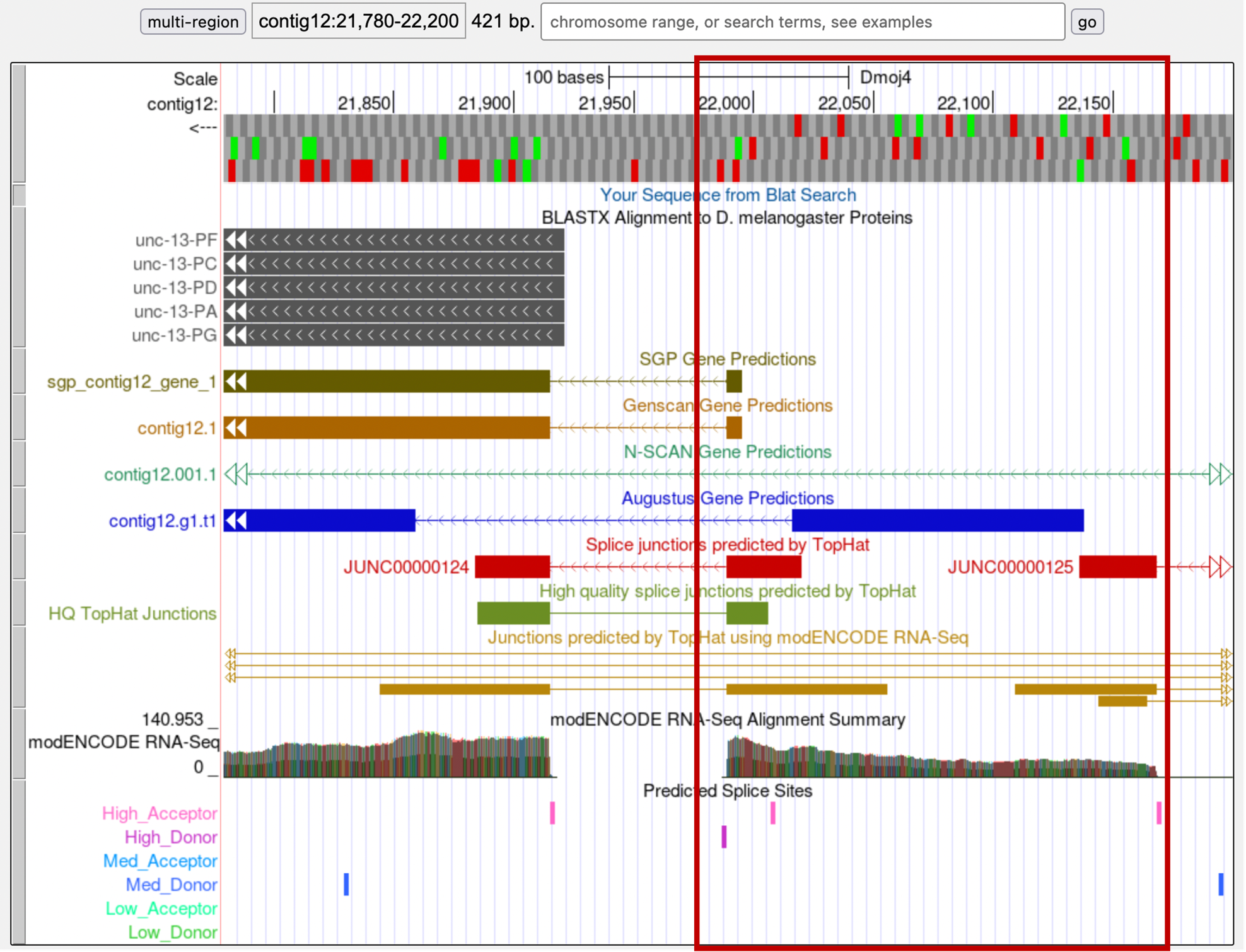The height and width of the screenshot is (952, 1246).
Task: Click the reverse strand <--- arrow
Action: [203, 128]
